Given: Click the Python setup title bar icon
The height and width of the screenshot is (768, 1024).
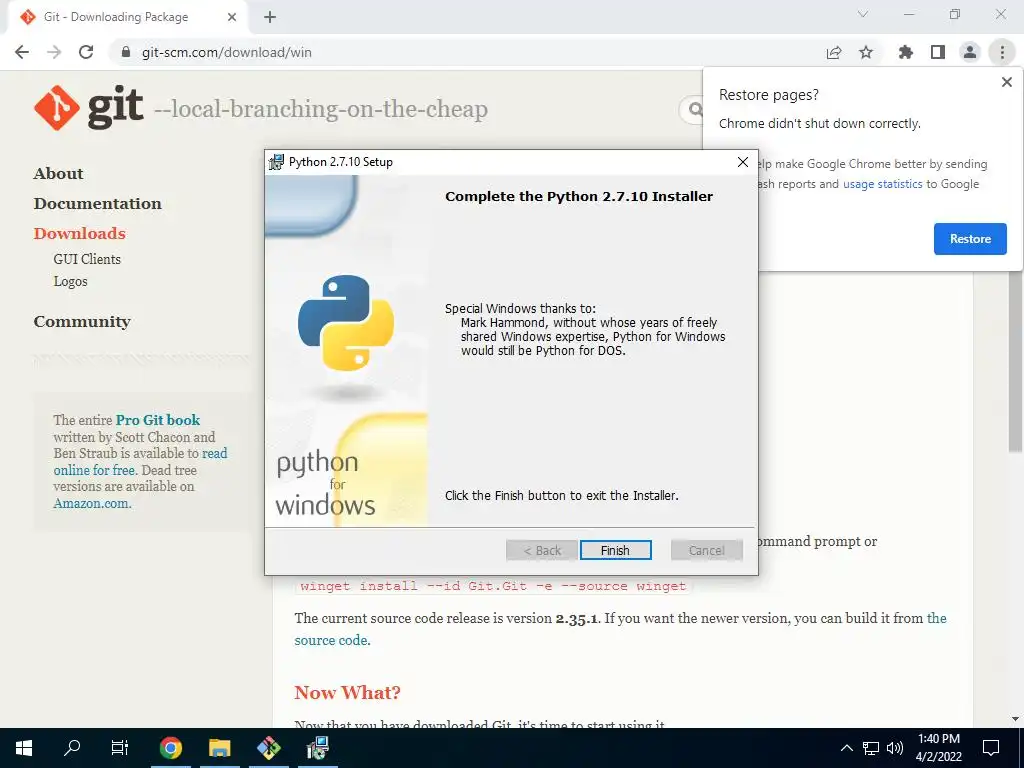Looking at the screenshot, I should (276, 162).
